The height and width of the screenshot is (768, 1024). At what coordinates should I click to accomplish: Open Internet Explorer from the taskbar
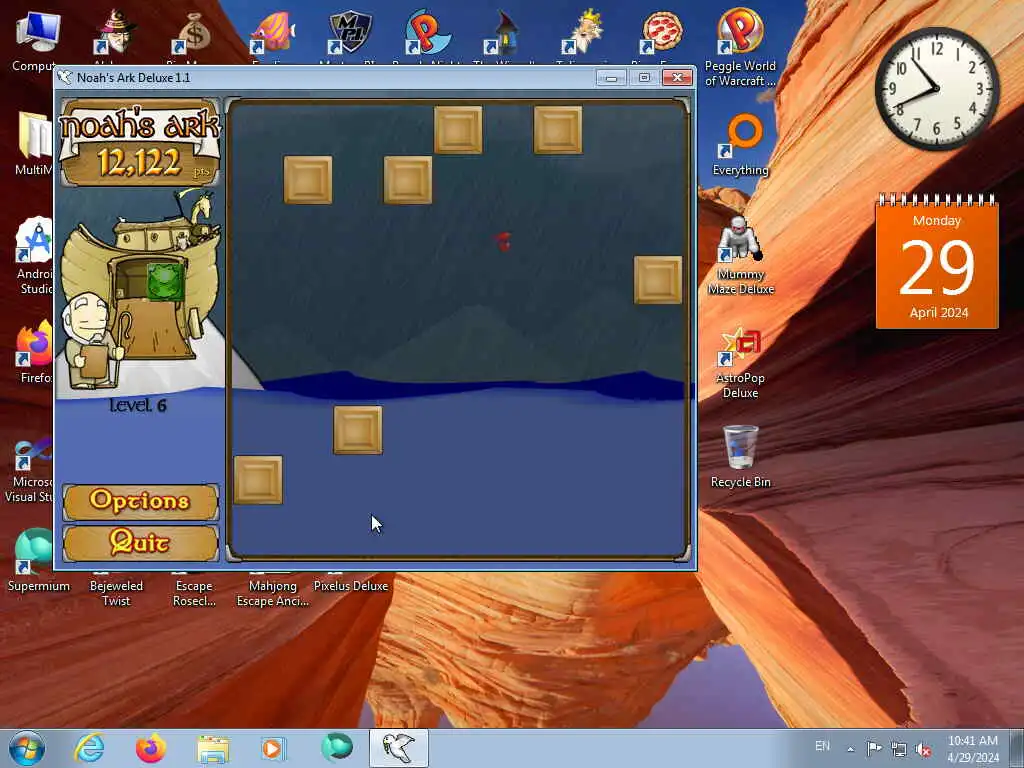tap(89, 748)
